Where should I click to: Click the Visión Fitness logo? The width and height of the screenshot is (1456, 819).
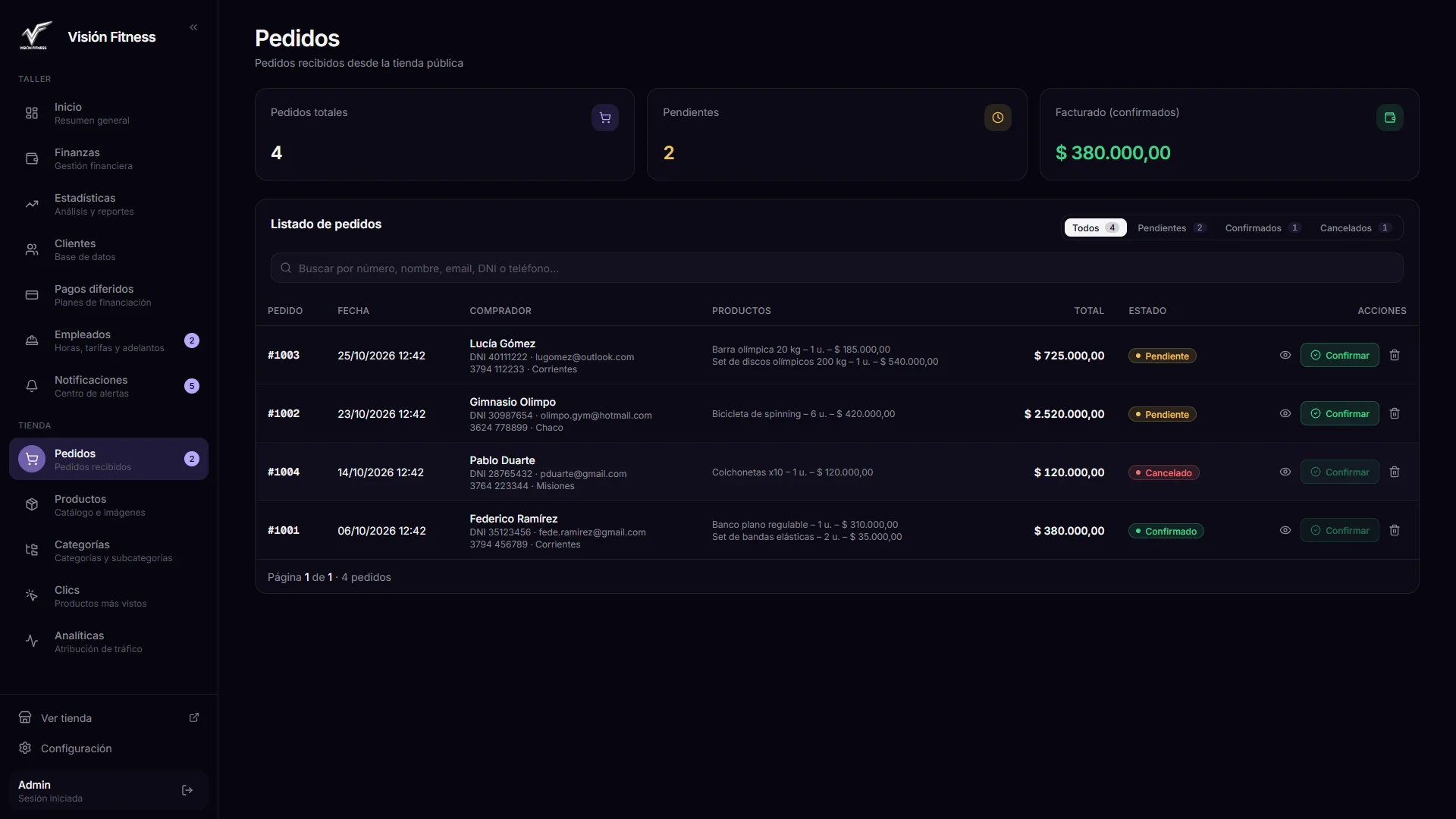(x=35, y=36)
